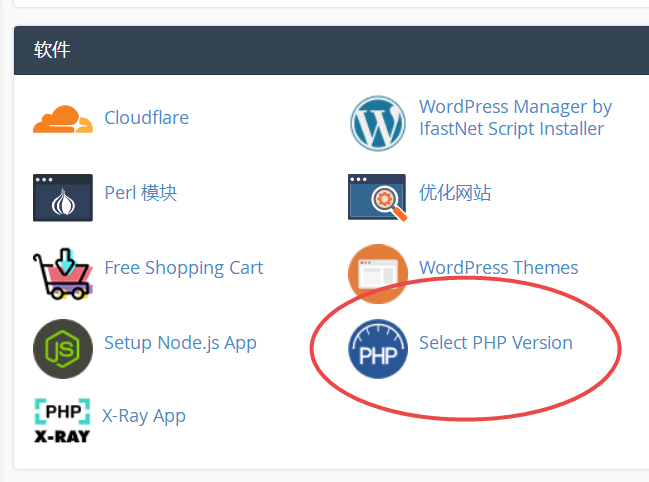The image size is (649, 482).
Task: Click the orange Cloudflare cloud icon
Action: point(63,119)
